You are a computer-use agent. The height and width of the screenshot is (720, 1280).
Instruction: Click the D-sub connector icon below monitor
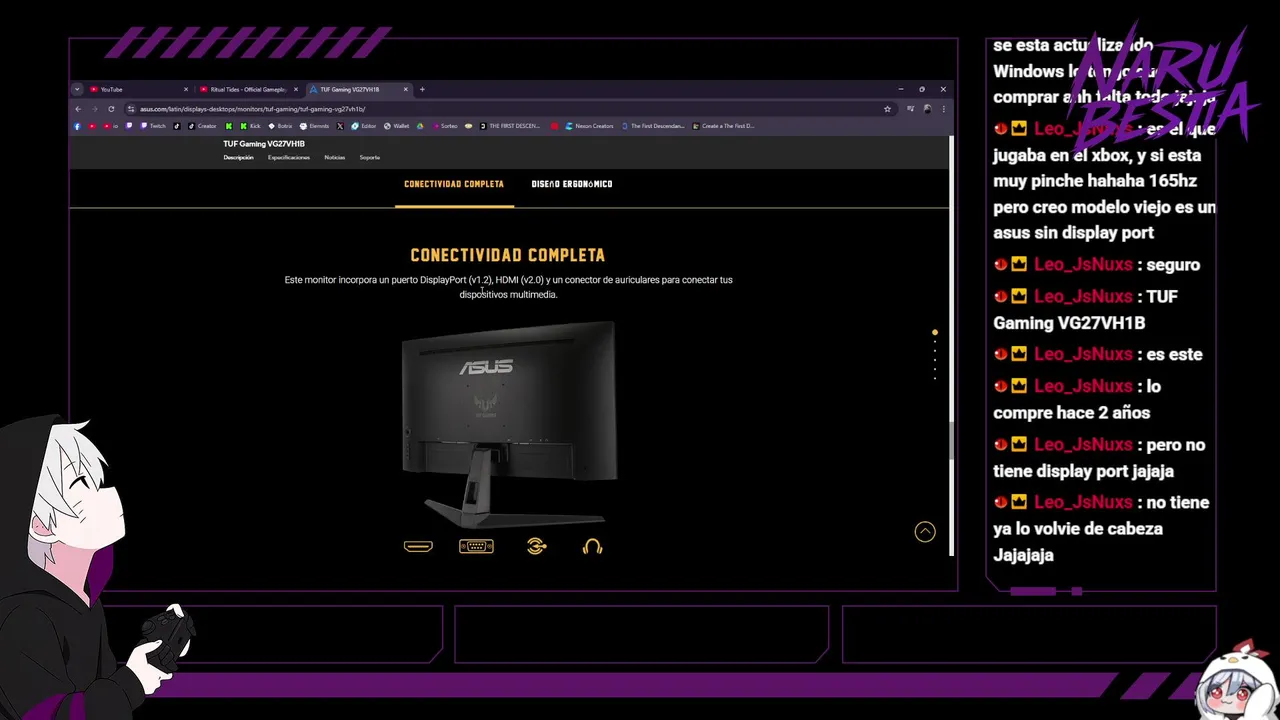click(476, 546)
